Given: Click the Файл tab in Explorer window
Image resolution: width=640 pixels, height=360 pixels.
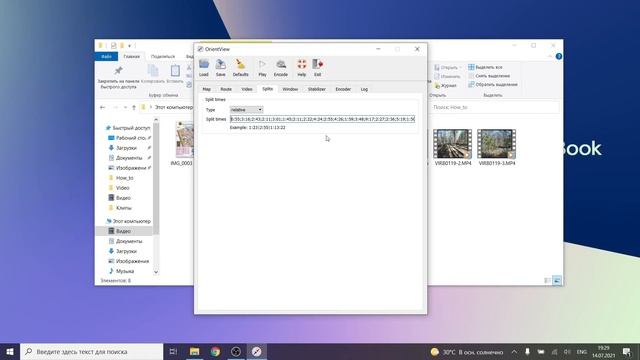Looking at the screenshot, I should pyautogui.click(x=106, y=56).
